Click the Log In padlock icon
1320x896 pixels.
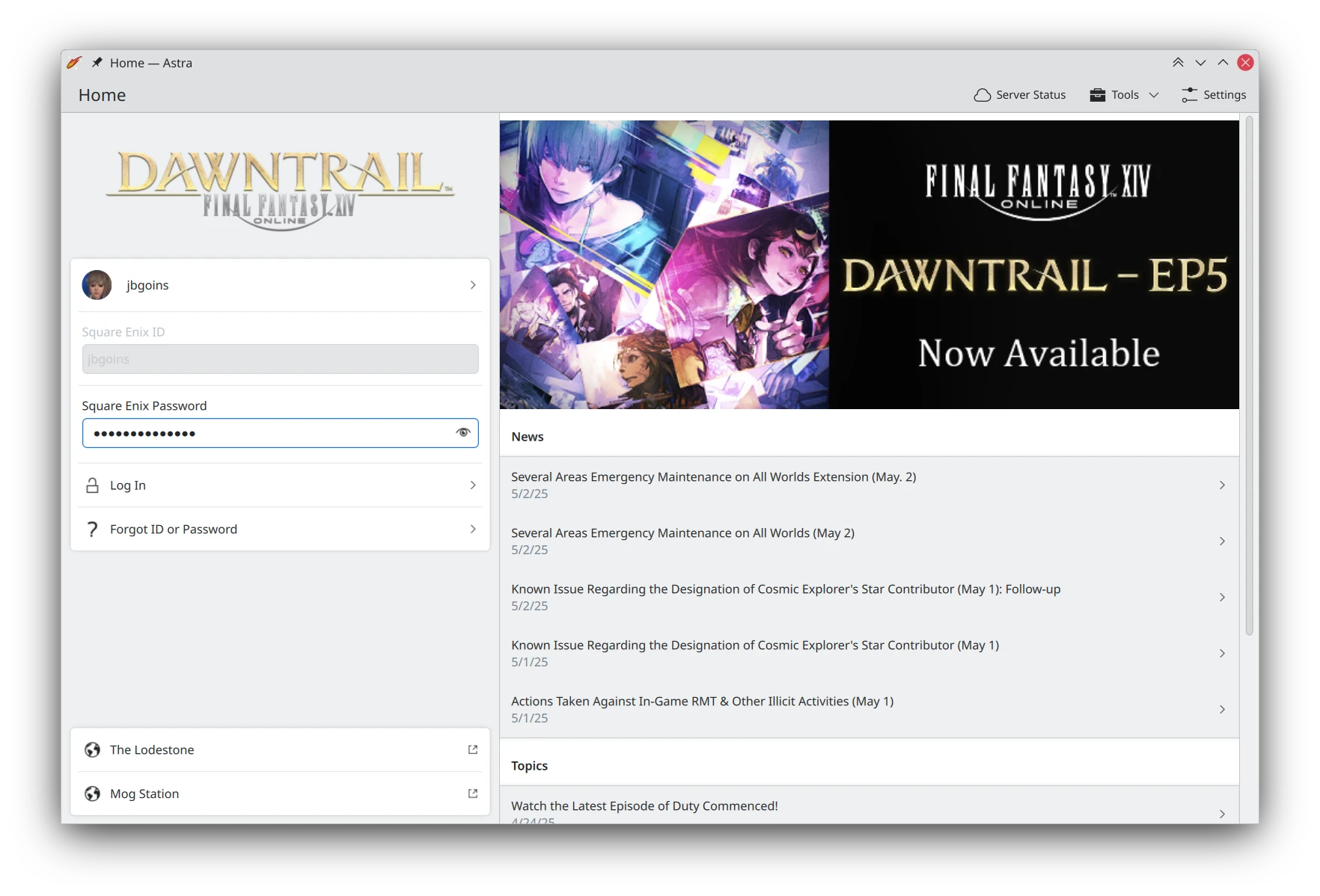92,485
